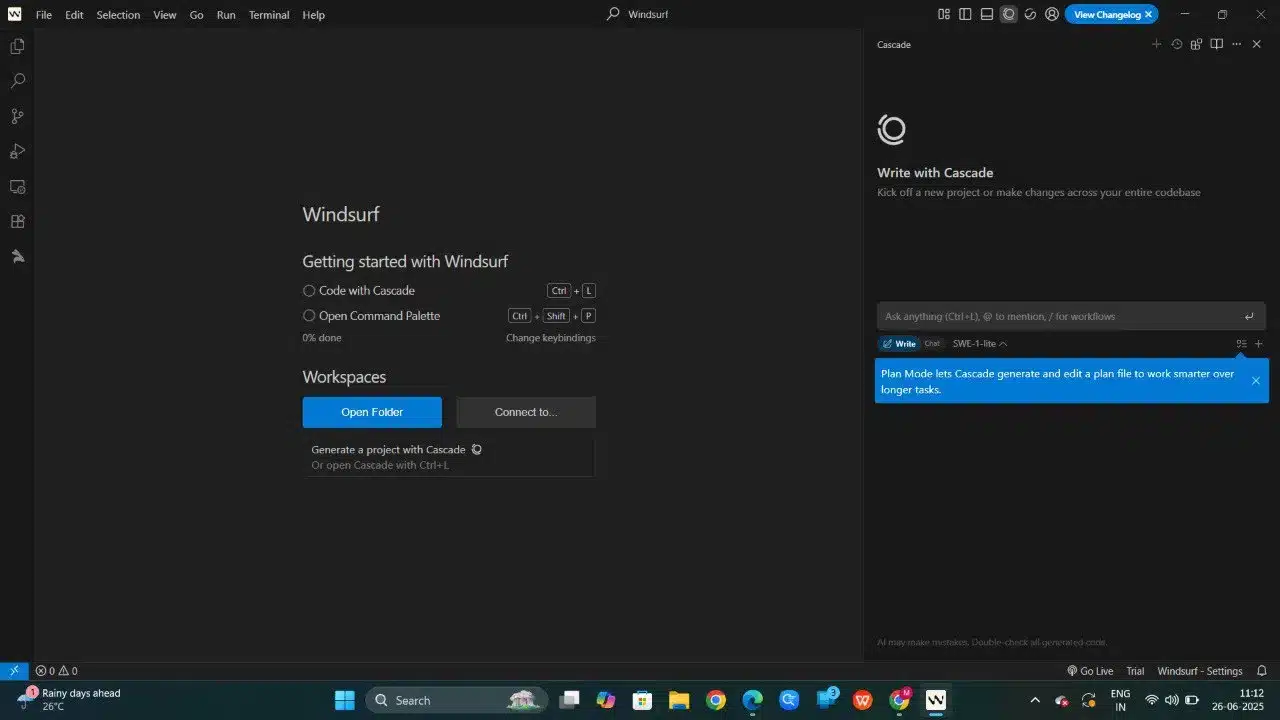Open notifications bell in status bar
This screenshot has width=1280, height=720.
pyautogui.click(x=1262, y=671)
